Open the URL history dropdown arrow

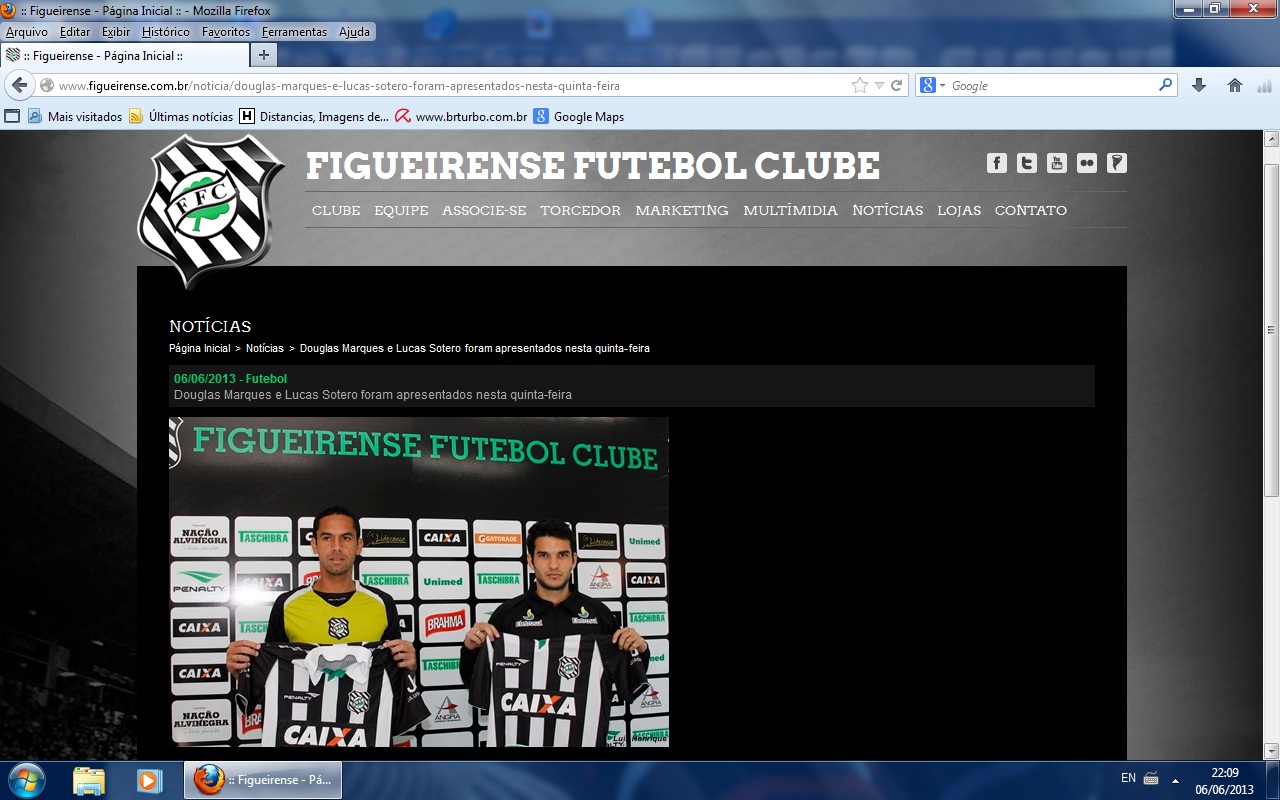tap(879, 86)
